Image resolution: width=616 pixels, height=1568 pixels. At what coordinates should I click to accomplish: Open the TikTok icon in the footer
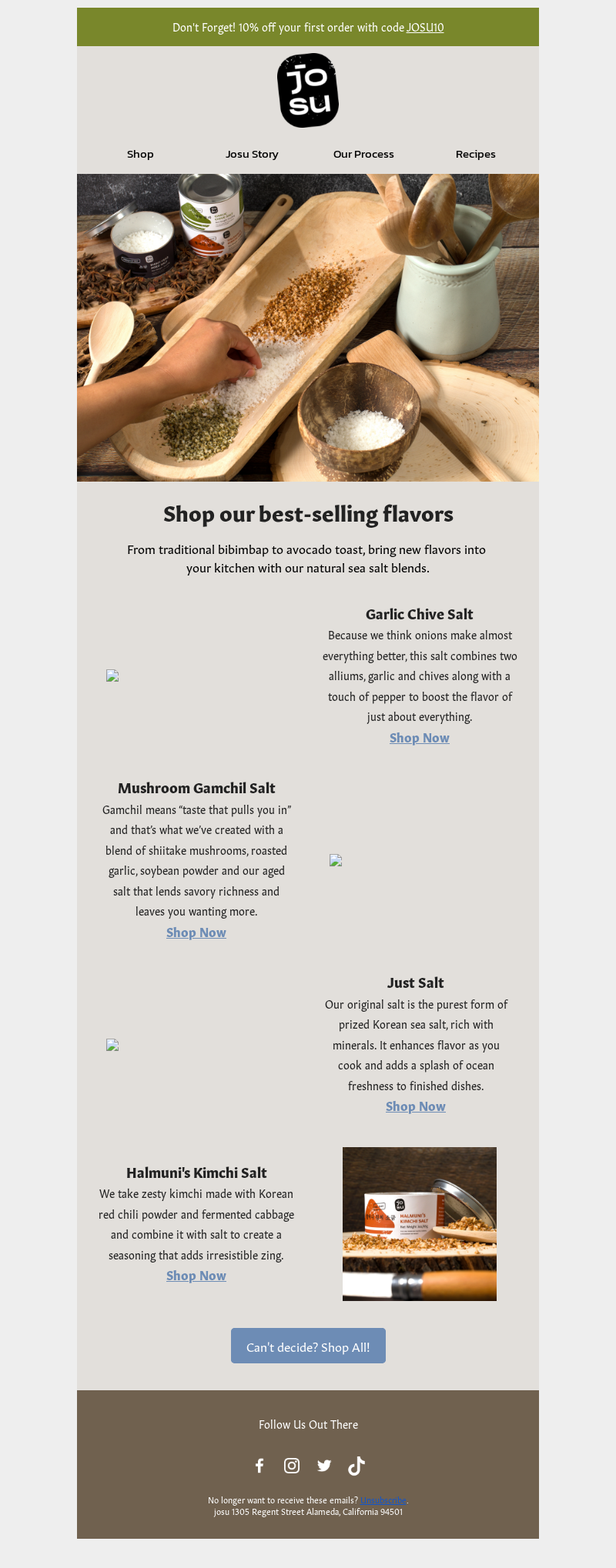pos(357,1466)
